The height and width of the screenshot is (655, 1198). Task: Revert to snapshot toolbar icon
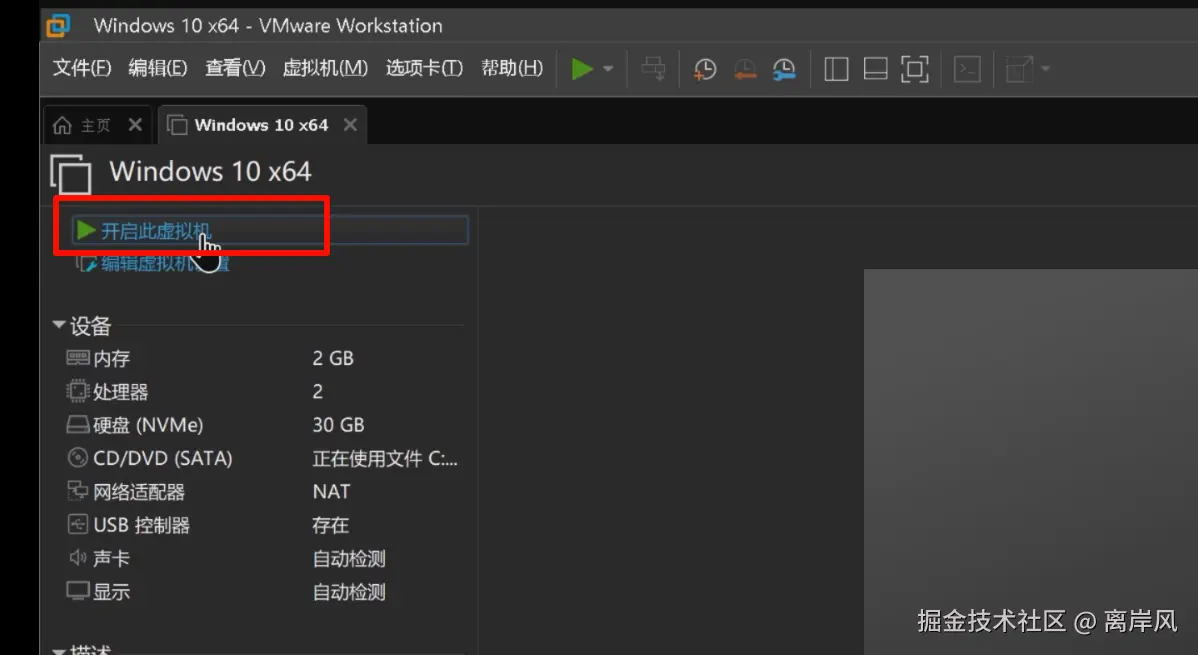744,70
